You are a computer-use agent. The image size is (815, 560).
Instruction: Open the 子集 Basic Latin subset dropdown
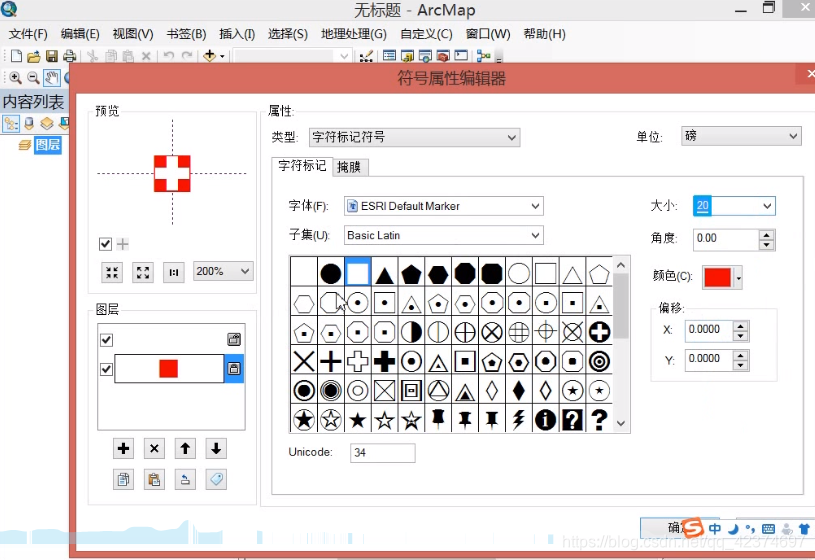click(443, 235)
